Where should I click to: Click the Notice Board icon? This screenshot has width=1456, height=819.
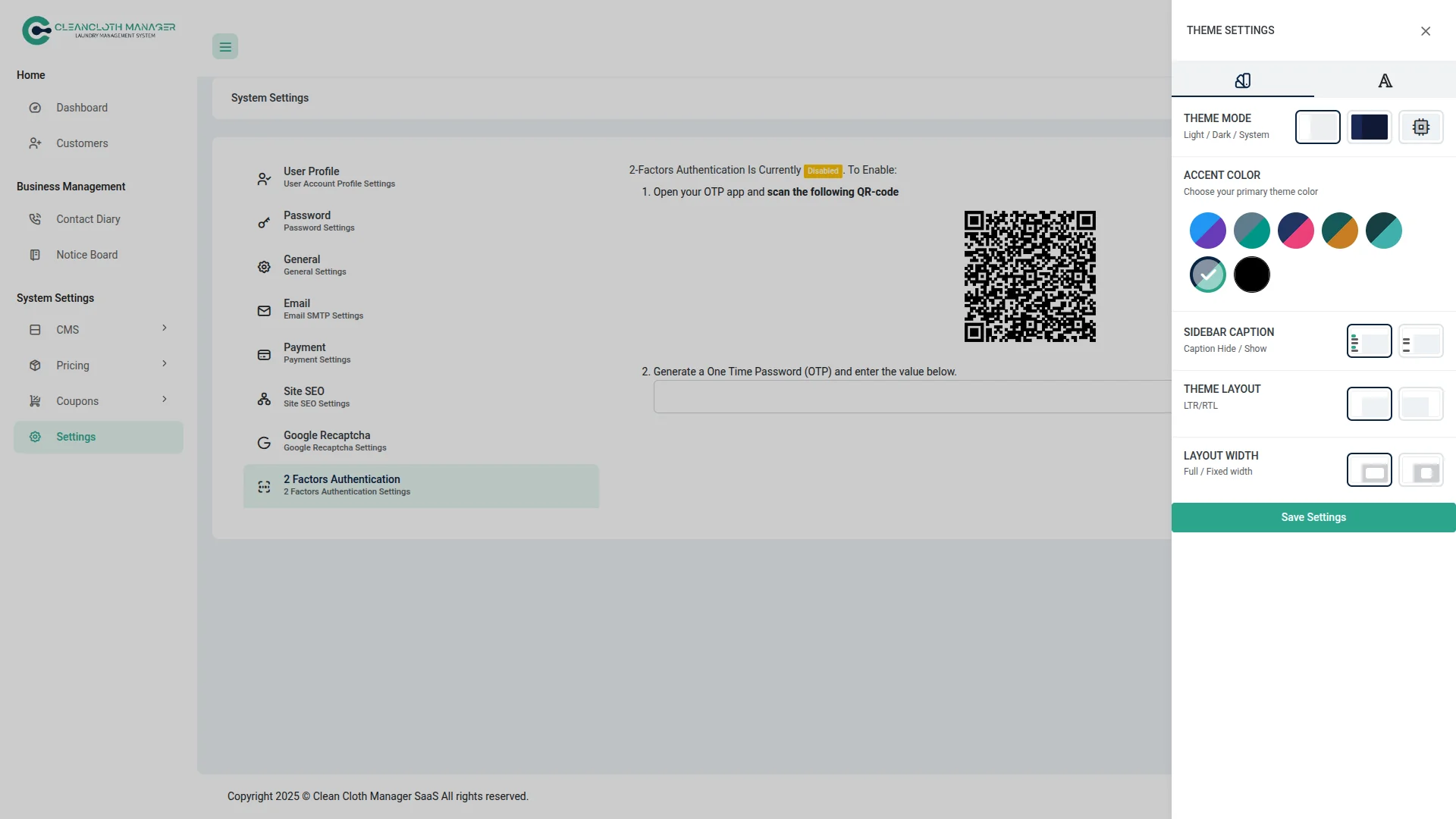click(x=35, y=255)
